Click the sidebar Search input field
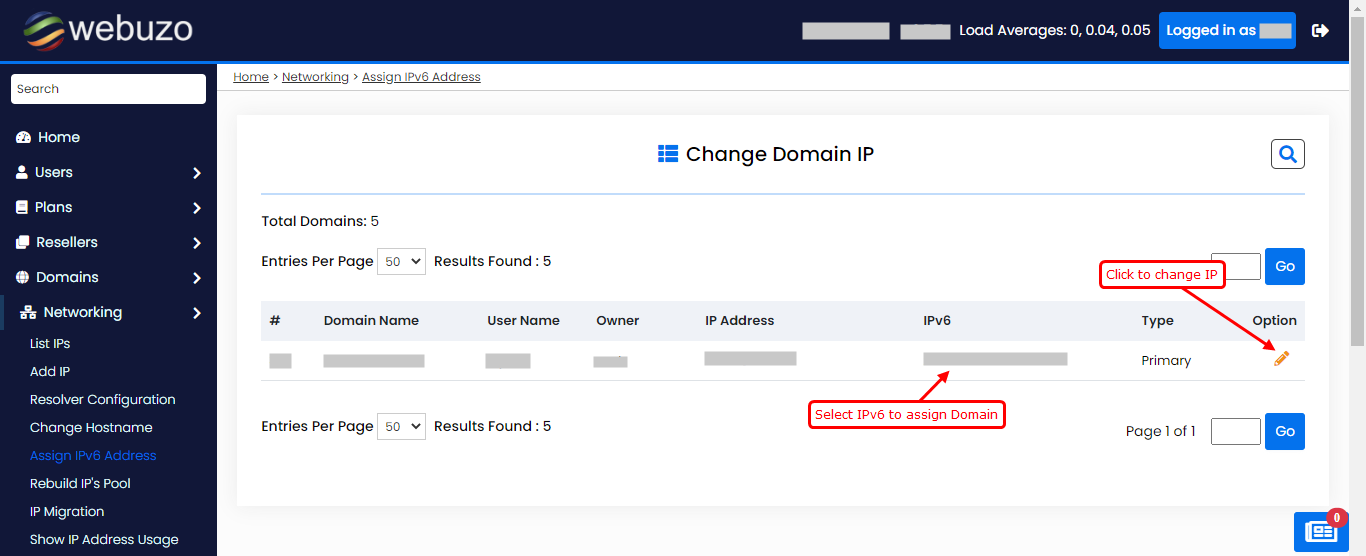 pyautogui.click(x=108, y=89)
